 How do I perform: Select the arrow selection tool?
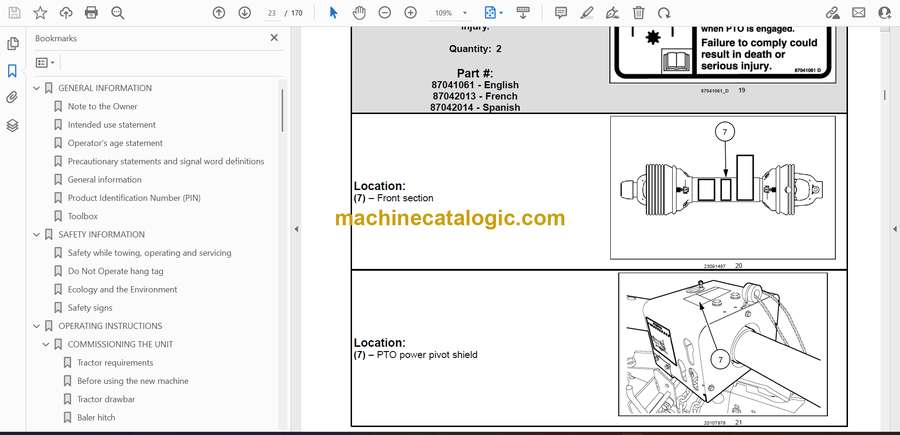click(333, 13)
